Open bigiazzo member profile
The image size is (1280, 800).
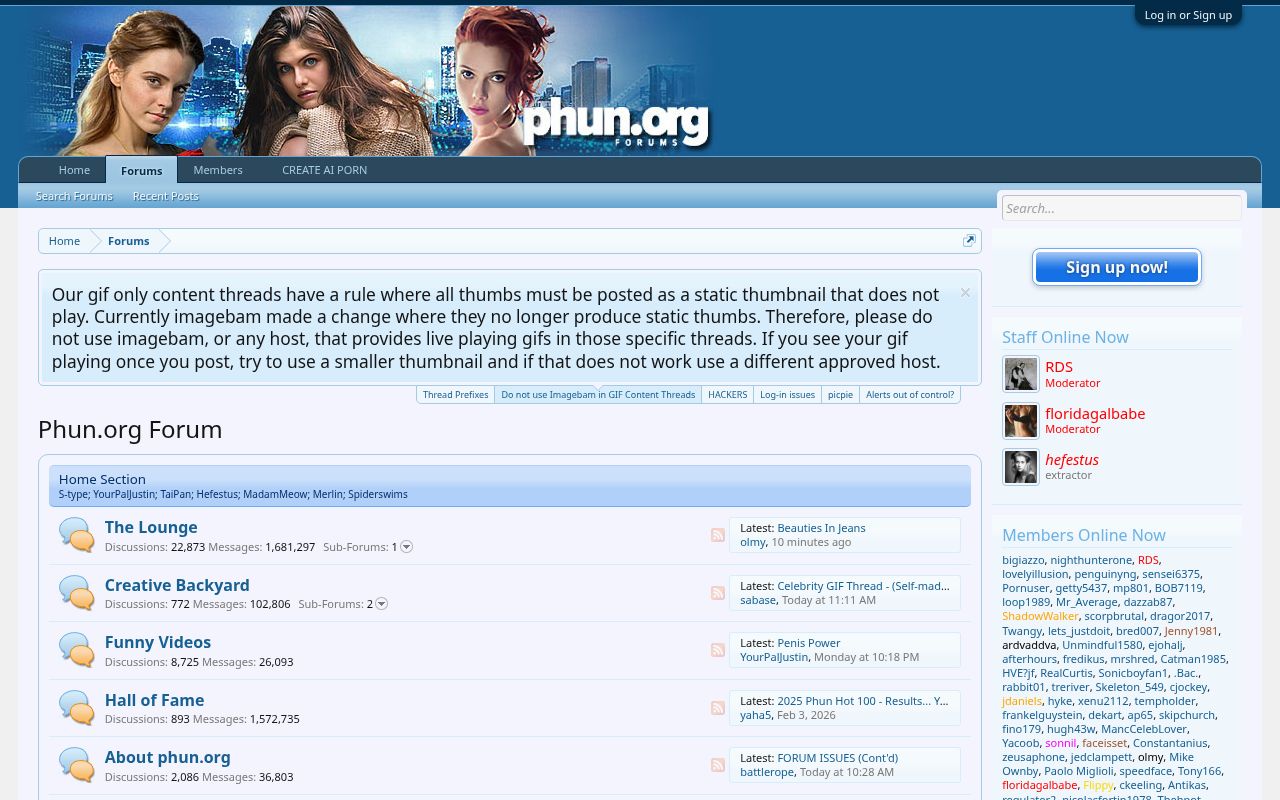(x=1023, y=560)
